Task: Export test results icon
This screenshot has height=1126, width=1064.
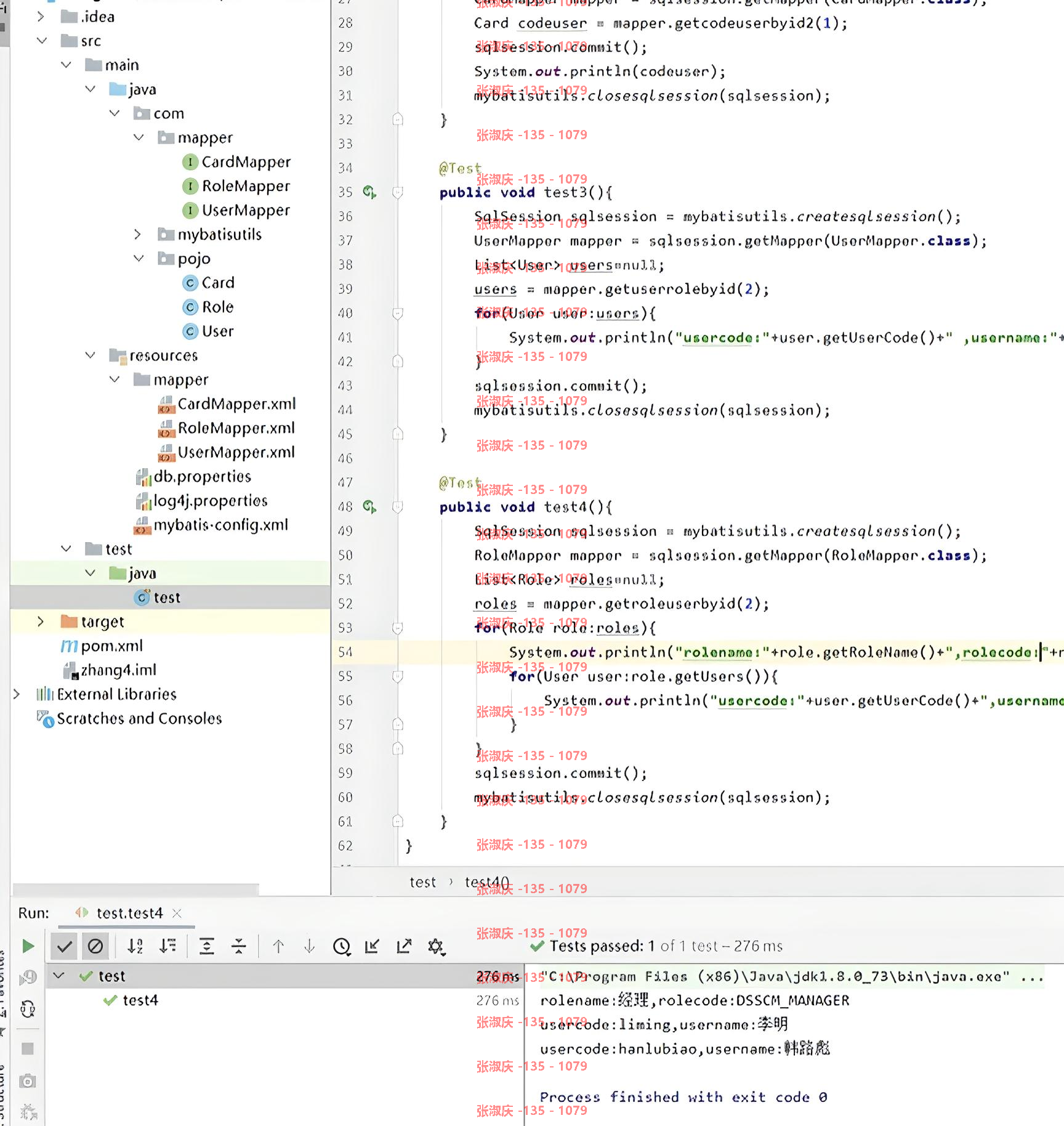Action: click(x=404, y=946)
